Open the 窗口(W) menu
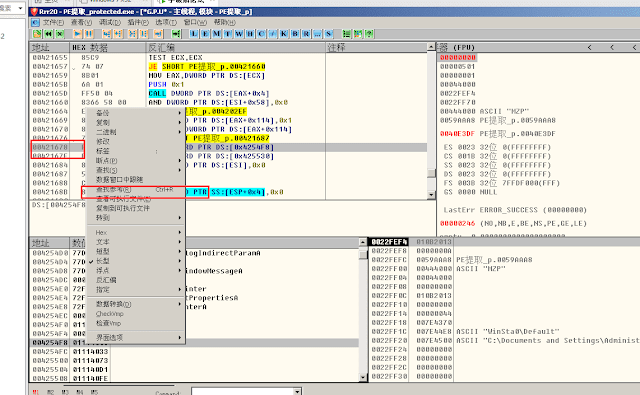 195,22
